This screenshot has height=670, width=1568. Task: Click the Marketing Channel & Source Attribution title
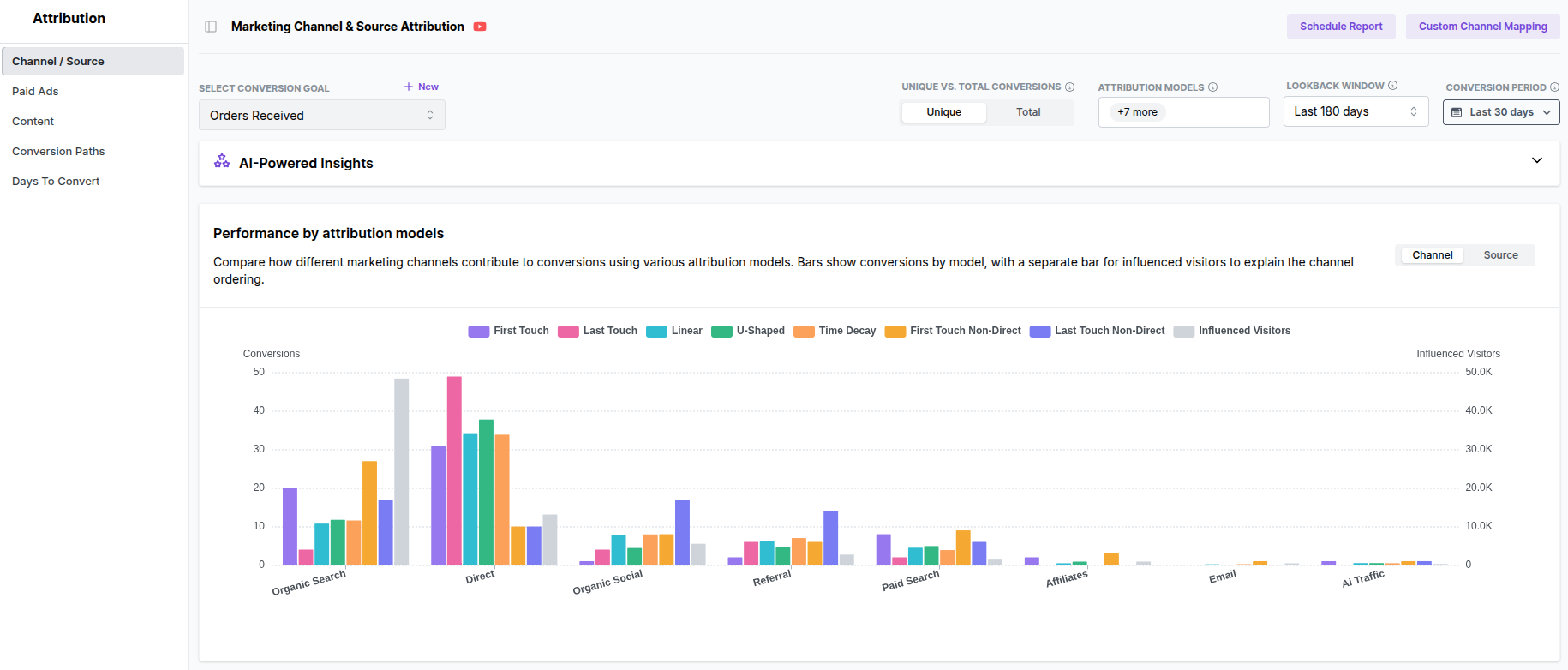[348, 27]
